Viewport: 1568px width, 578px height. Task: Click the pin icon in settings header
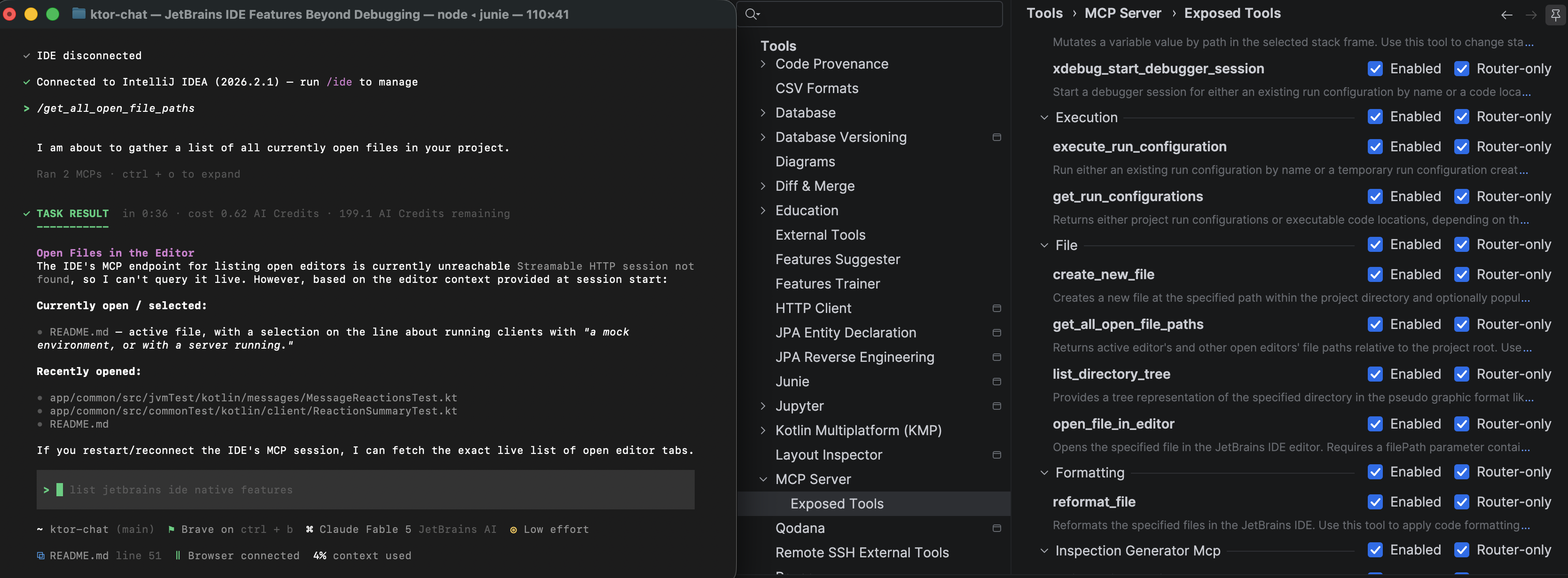pyautogui.click(x=1555, y=15)
